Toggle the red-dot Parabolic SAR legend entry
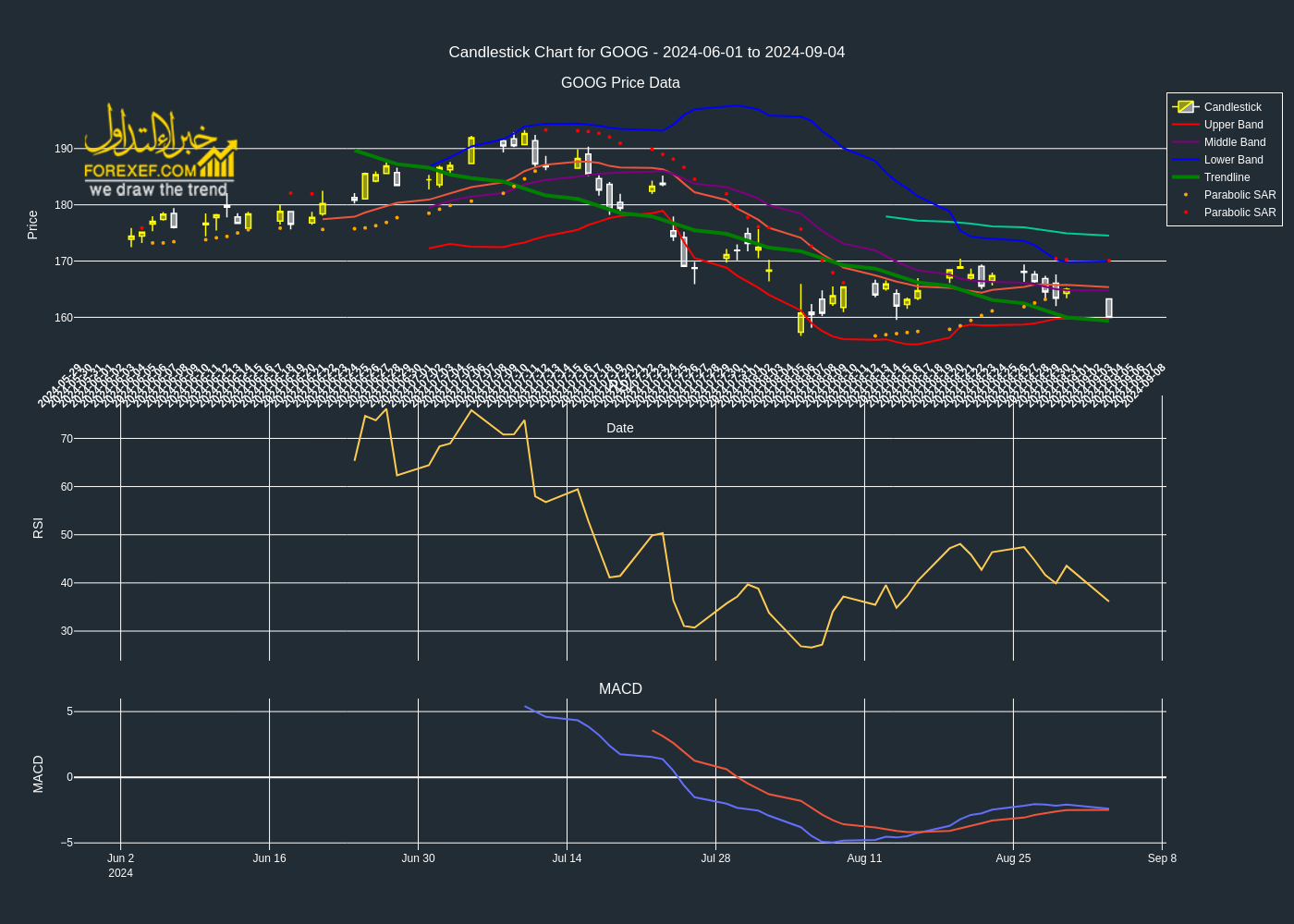This screenshot has height=924, width=1294. [x=1226, y=213]
